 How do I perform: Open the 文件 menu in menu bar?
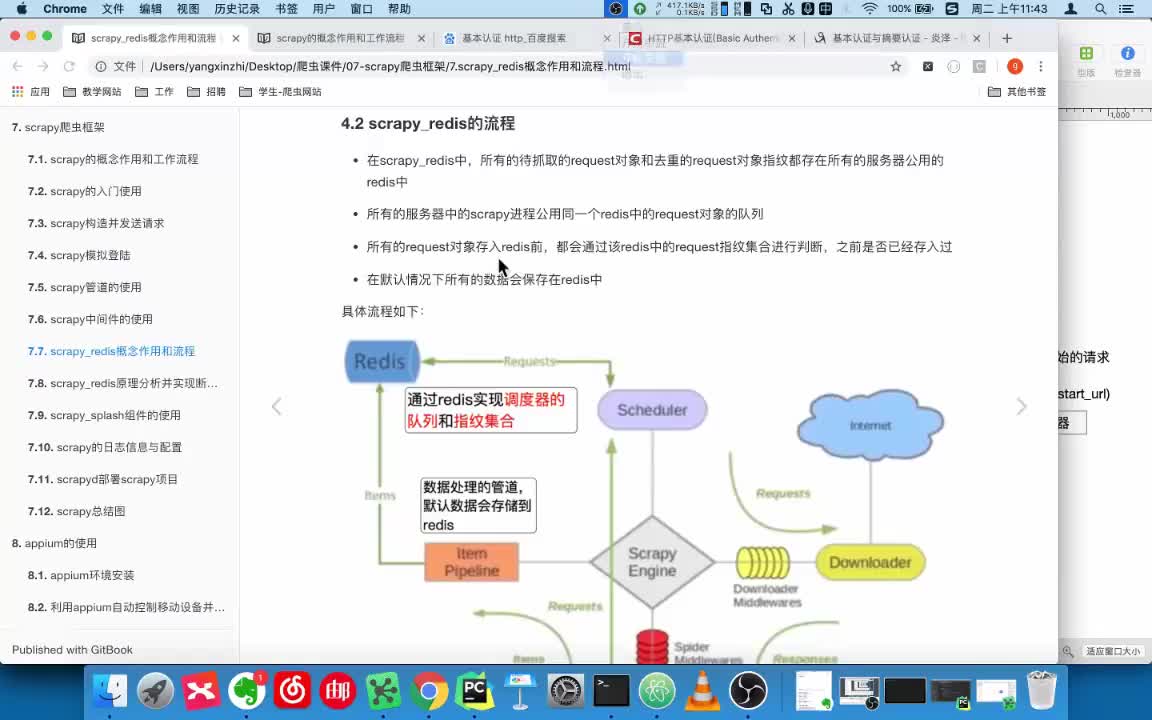[x=112, y=9]
